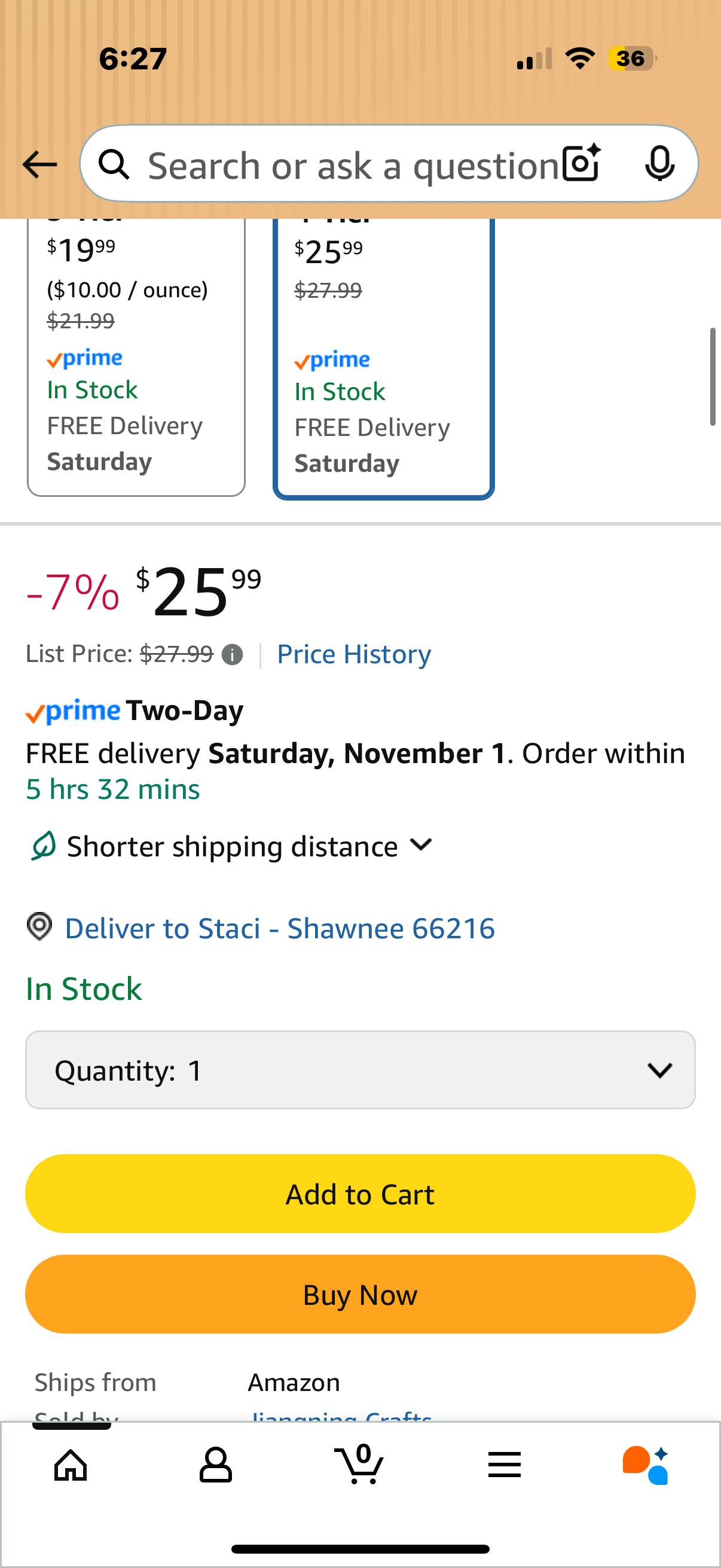This screenshot has height=1568, width=721.
Task: Tap the search input field
Action: click(x=353, y=164)
